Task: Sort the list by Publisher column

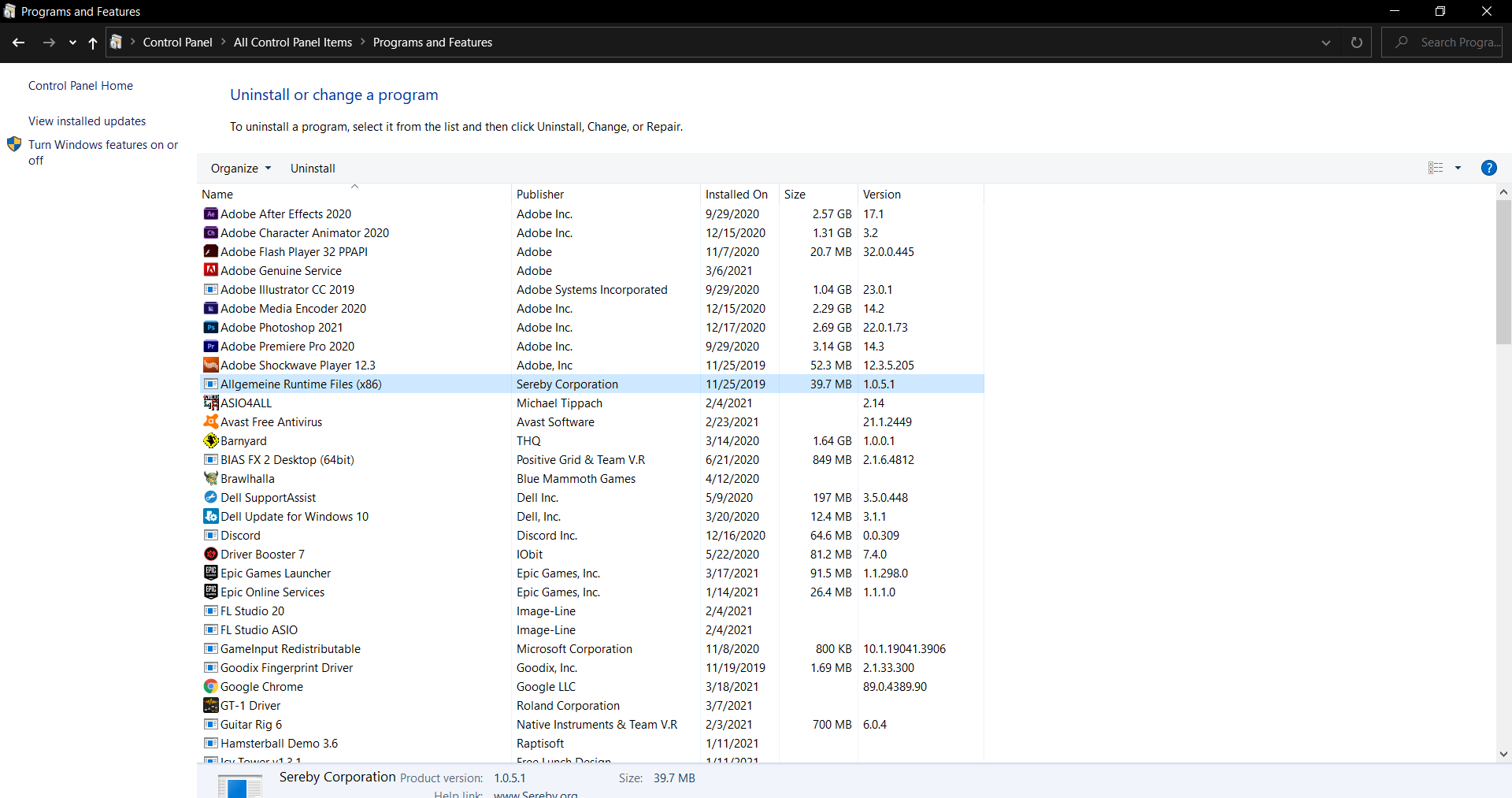Action: click(x=606, y=194)
